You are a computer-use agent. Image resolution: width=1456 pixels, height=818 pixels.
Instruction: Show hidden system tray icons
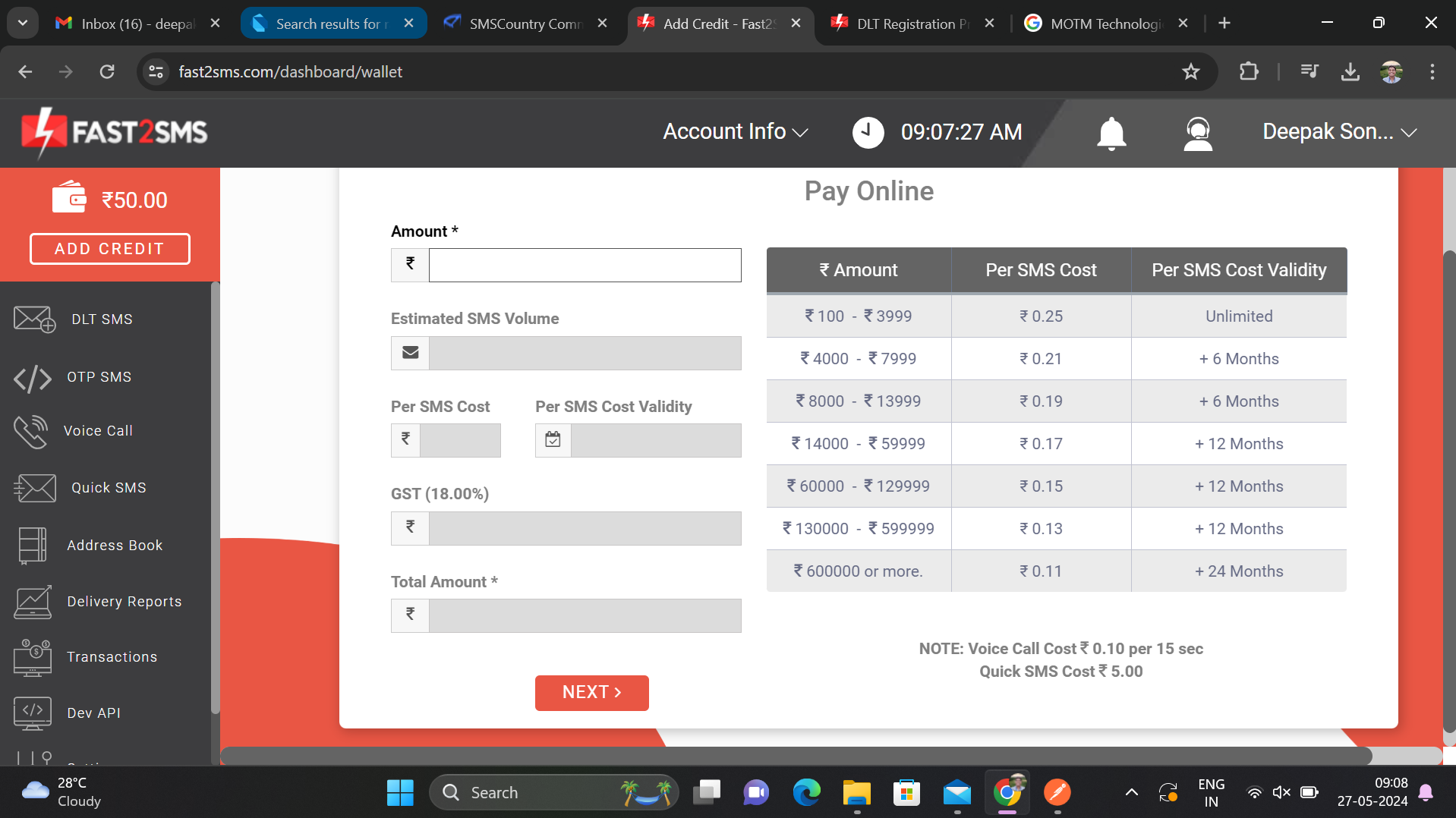point(1131,793)
